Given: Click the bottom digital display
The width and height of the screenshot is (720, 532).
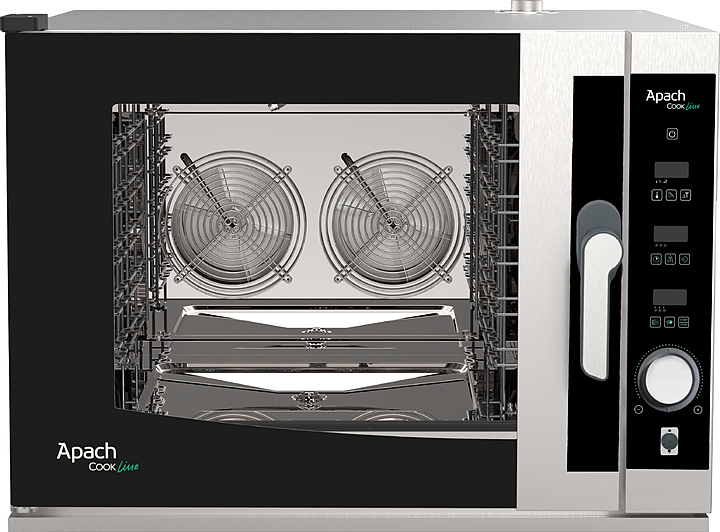Looking at the screenshot, I should (669, 297).
